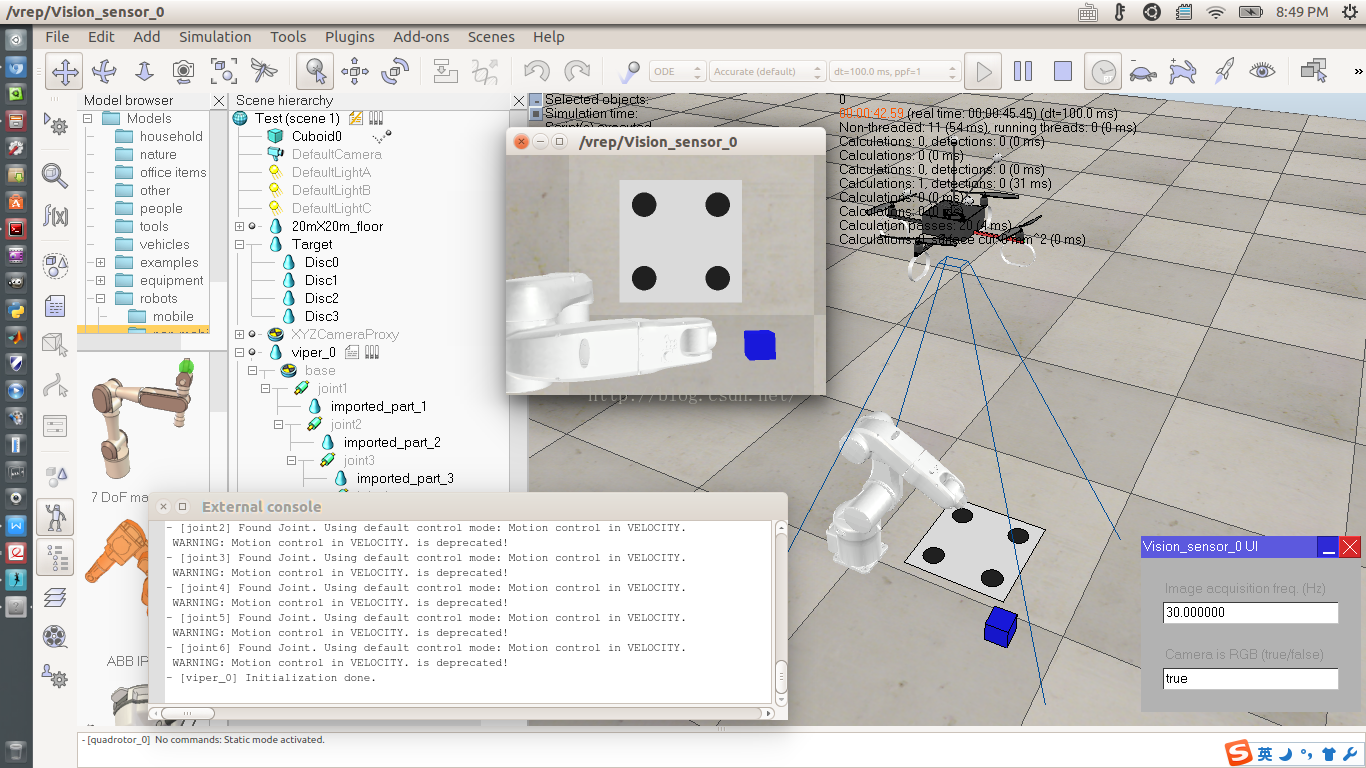Toggle real-time simulation mode
Screen dimensions: 1366x768
pyautogui.click(x=1103, y=71)
